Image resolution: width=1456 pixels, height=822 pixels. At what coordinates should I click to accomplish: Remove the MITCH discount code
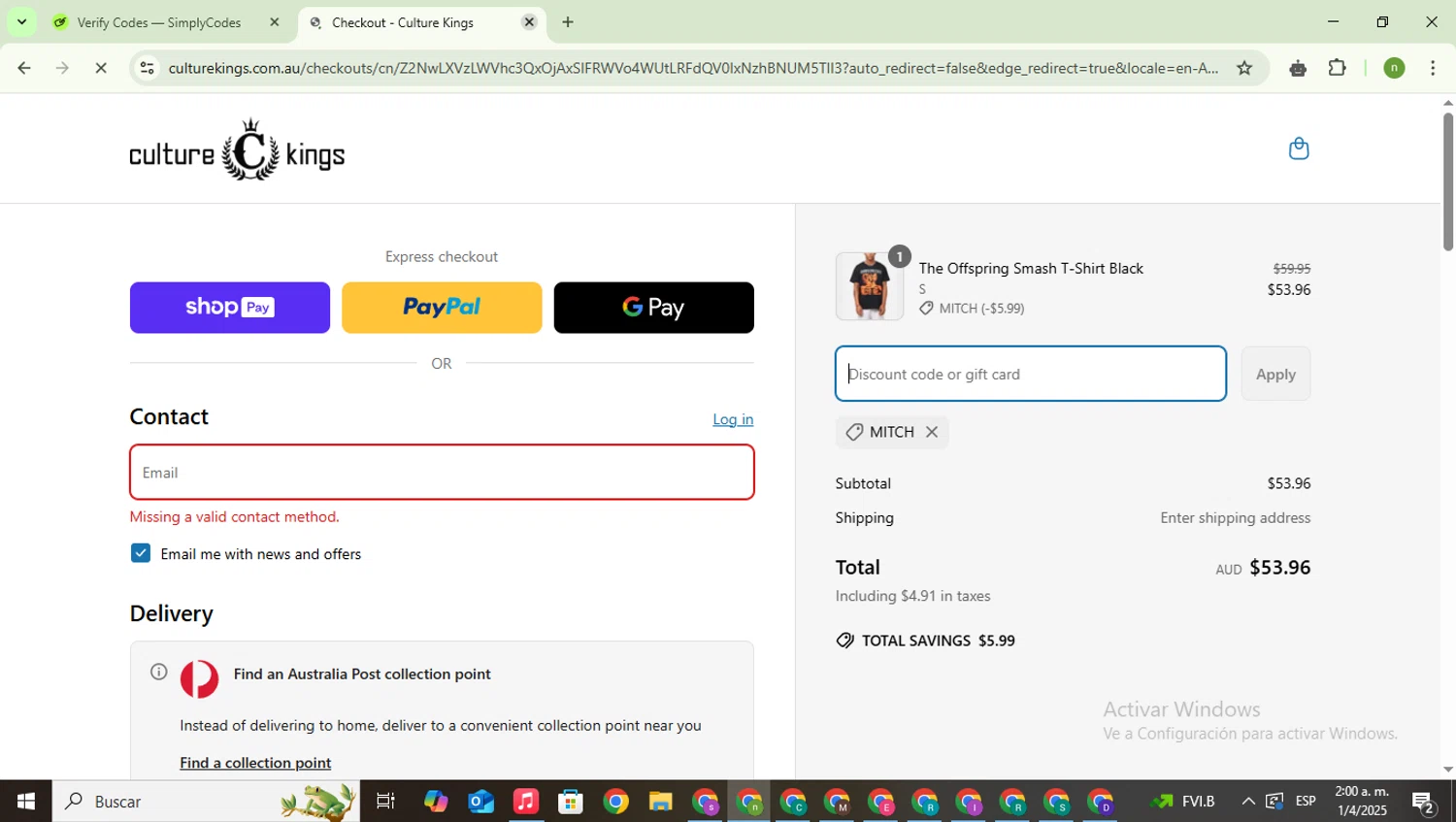[932, 432]
